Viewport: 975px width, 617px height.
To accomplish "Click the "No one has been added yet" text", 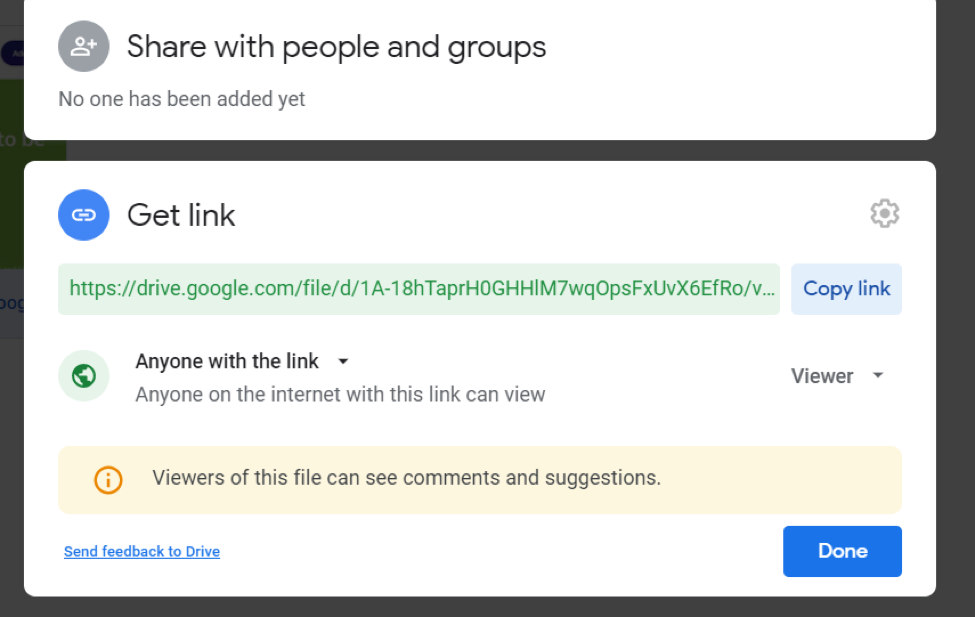I will point(182,99).
